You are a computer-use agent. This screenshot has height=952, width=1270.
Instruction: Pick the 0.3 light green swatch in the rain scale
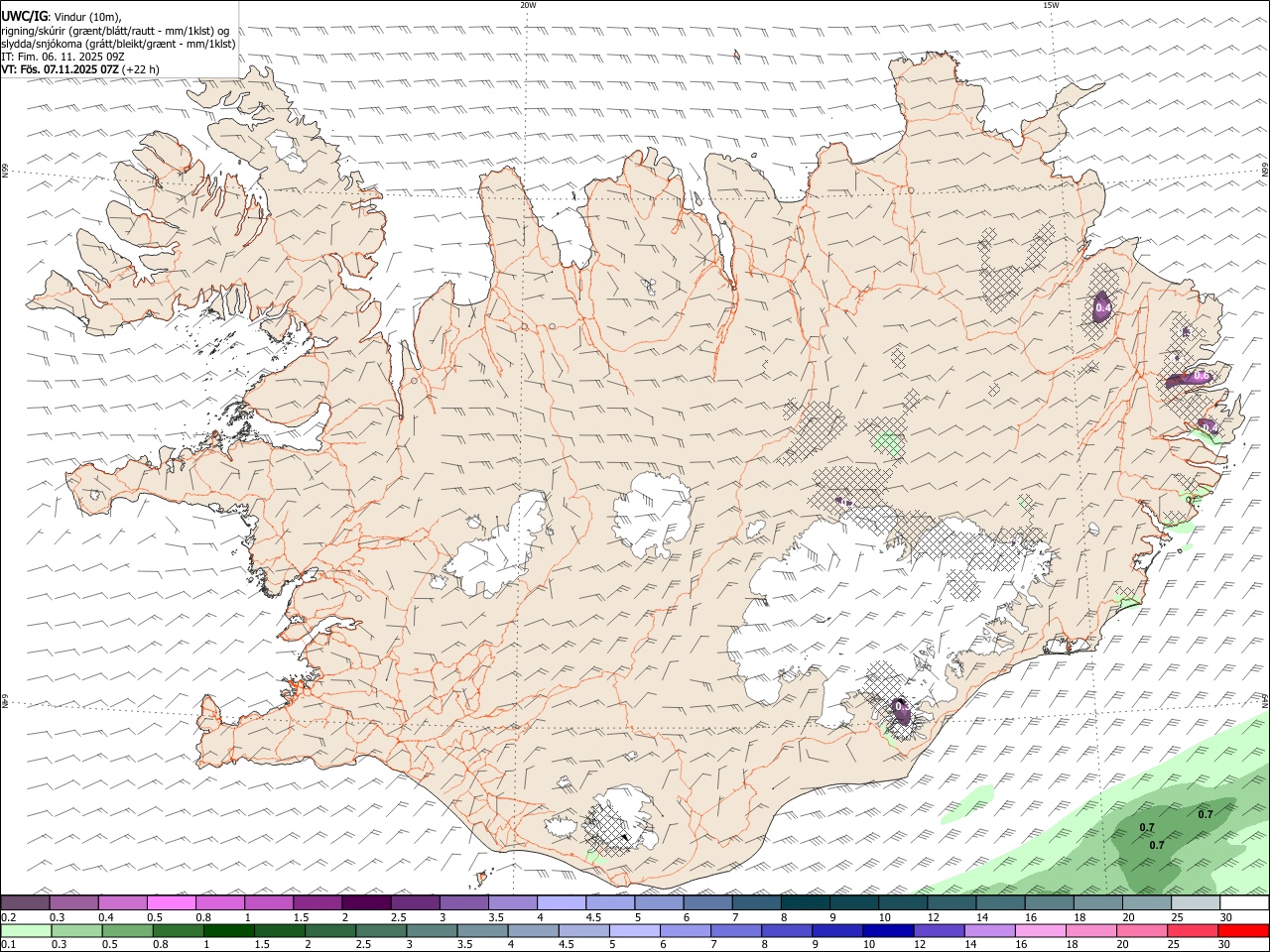[x=76, y=931]
